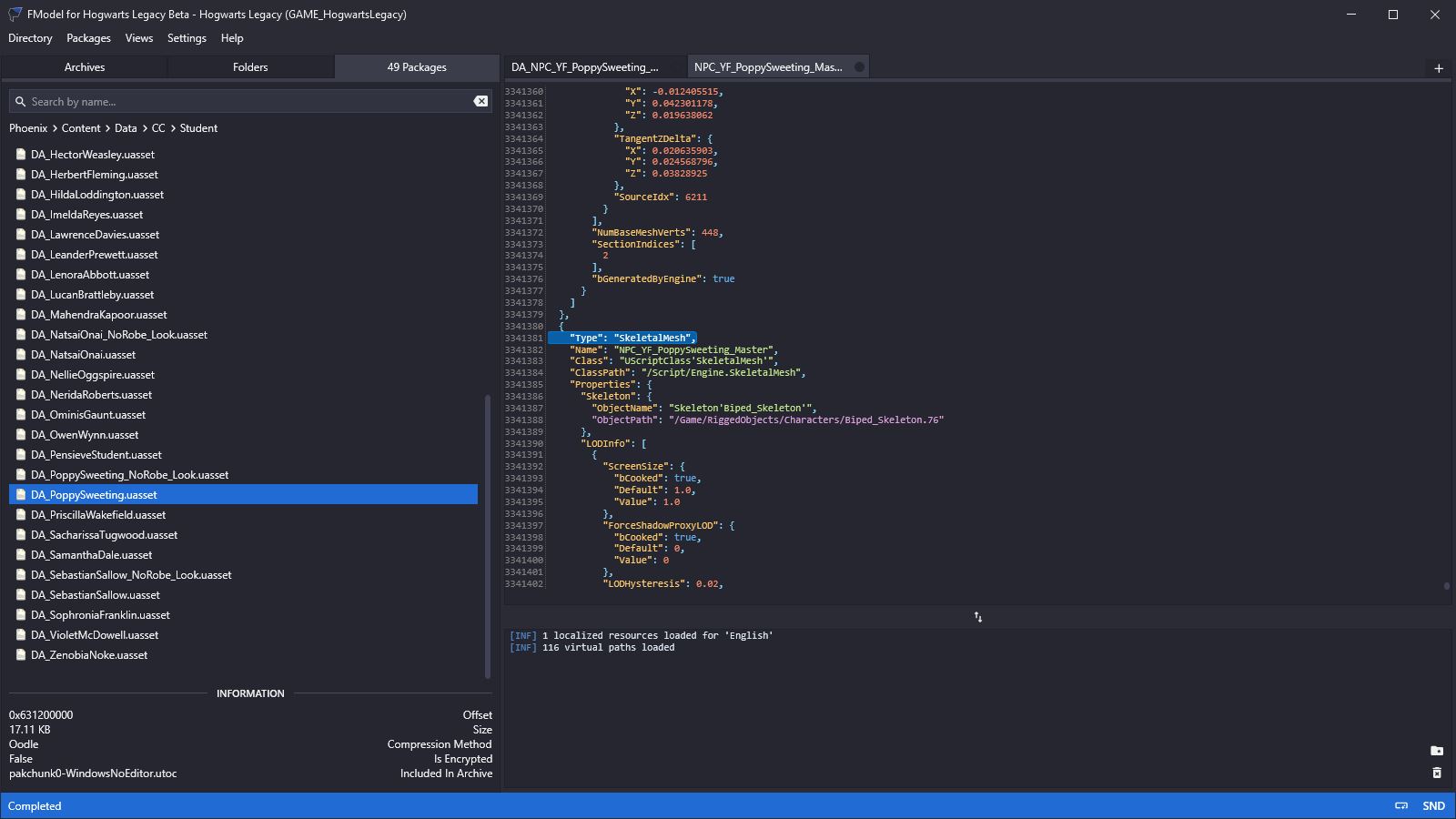
Task: Select highlighted DA_PoppySweeting.uasset
Action: pos(243,495)
